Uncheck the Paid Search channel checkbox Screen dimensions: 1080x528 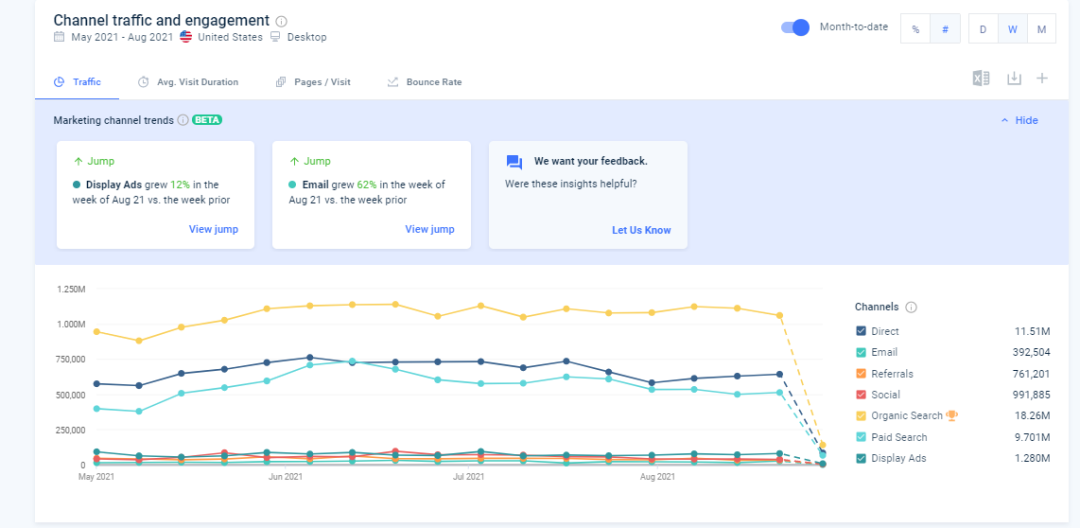(x=861, y=437)
